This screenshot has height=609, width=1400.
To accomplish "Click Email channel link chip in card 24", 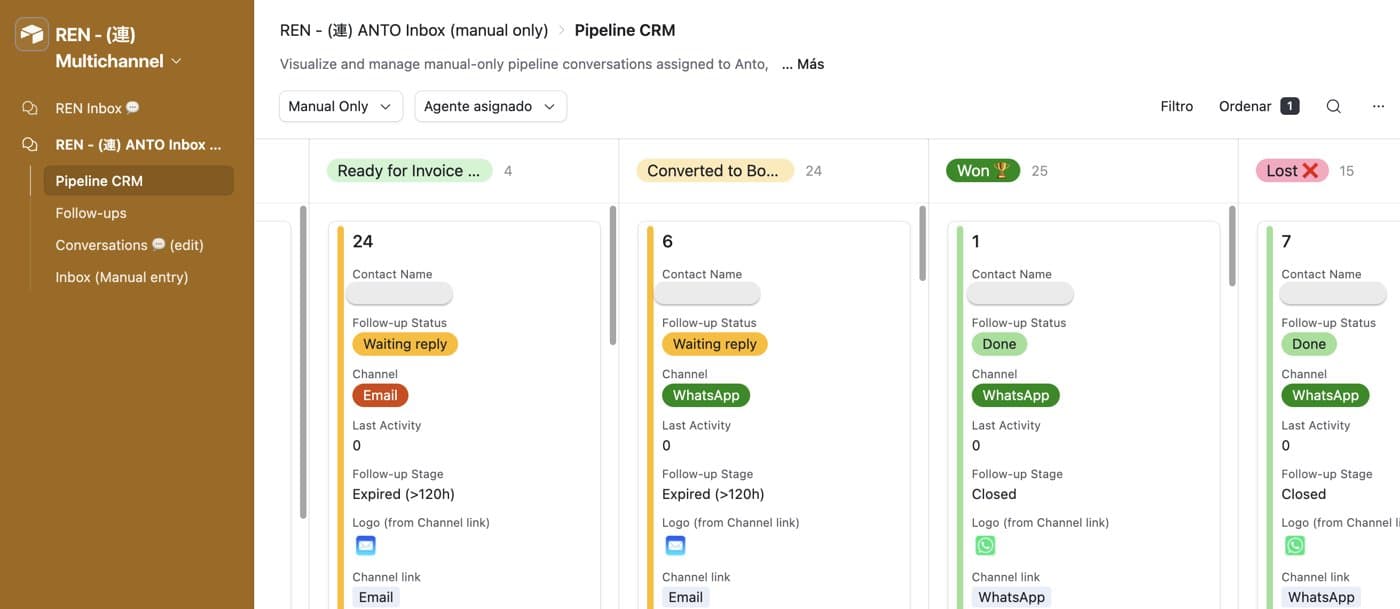I will (376, 597).
